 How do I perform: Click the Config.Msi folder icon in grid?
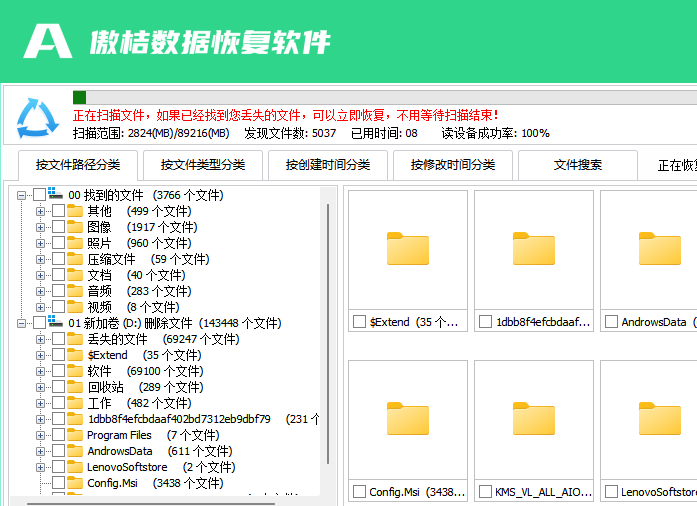[407, 418]
